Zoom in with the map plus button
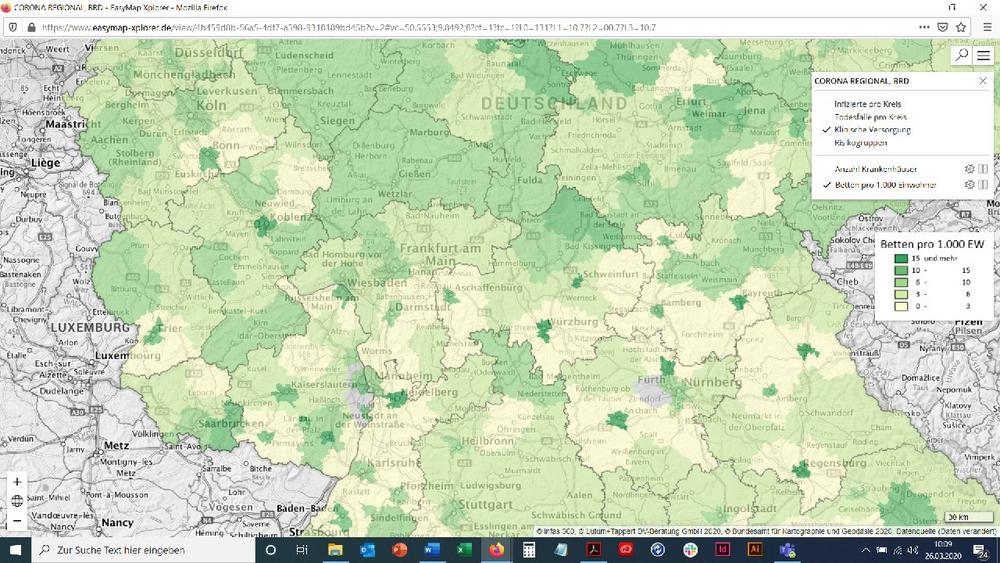This screenshot has width=1000, height=563. 17,482
